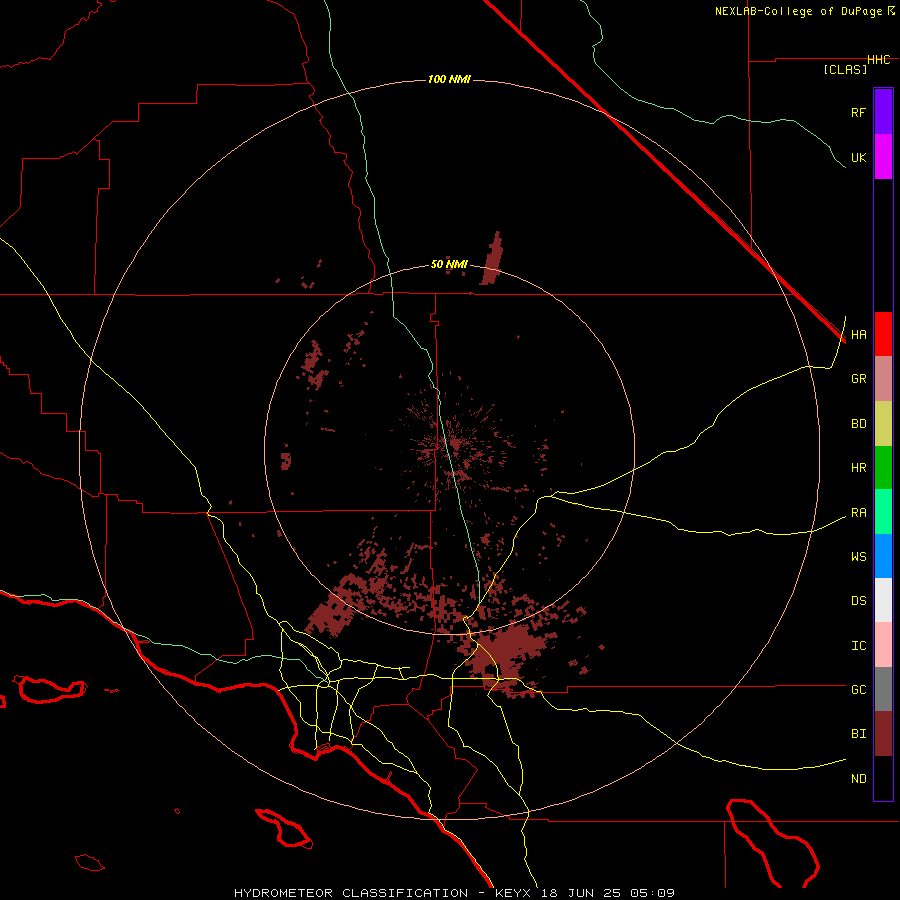The image size is (900, 900).
Task: Click the "UK" legend label
Action: click(858, 158)
